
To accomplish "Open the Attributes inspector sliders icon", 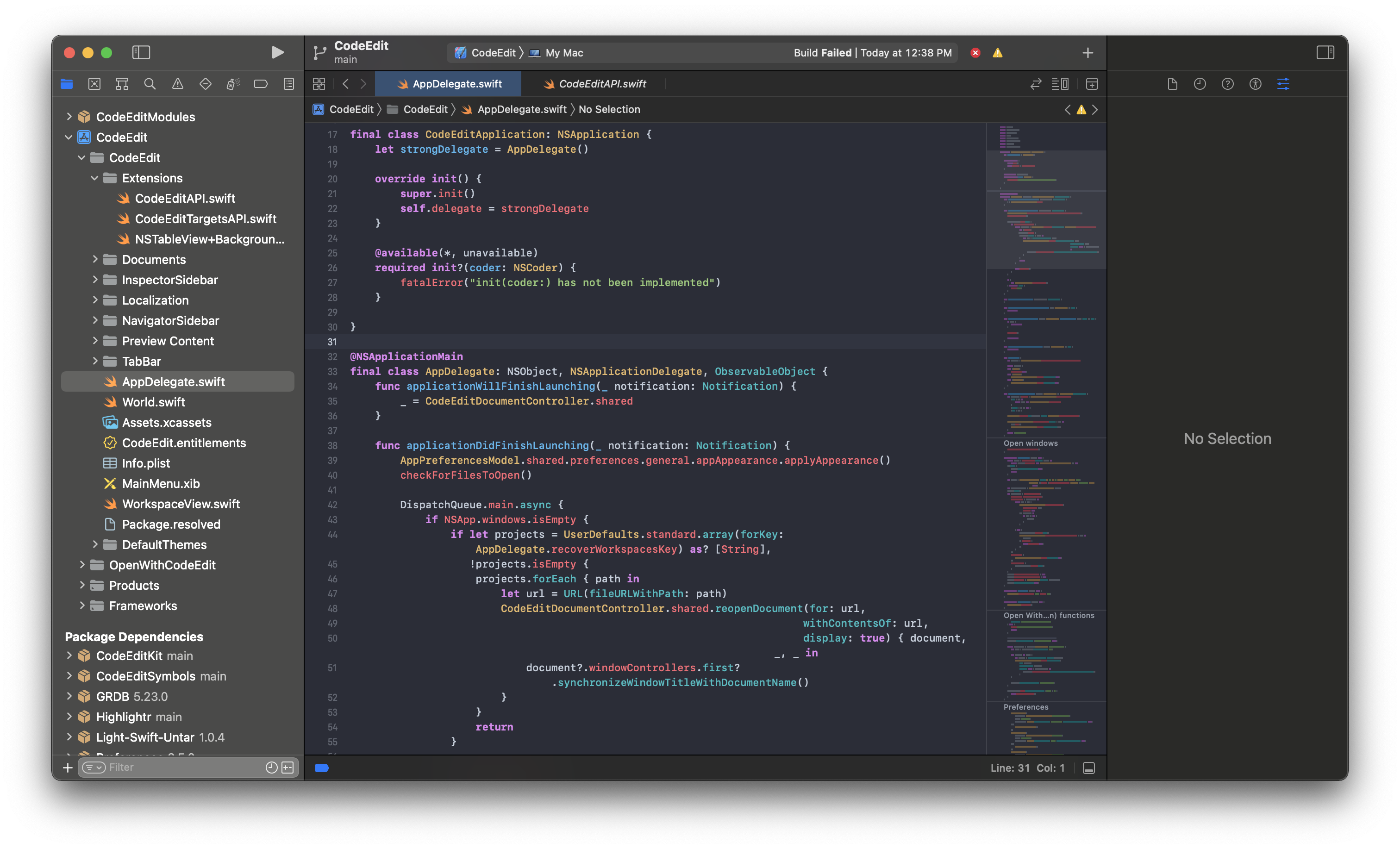I will coord(1283,84).
